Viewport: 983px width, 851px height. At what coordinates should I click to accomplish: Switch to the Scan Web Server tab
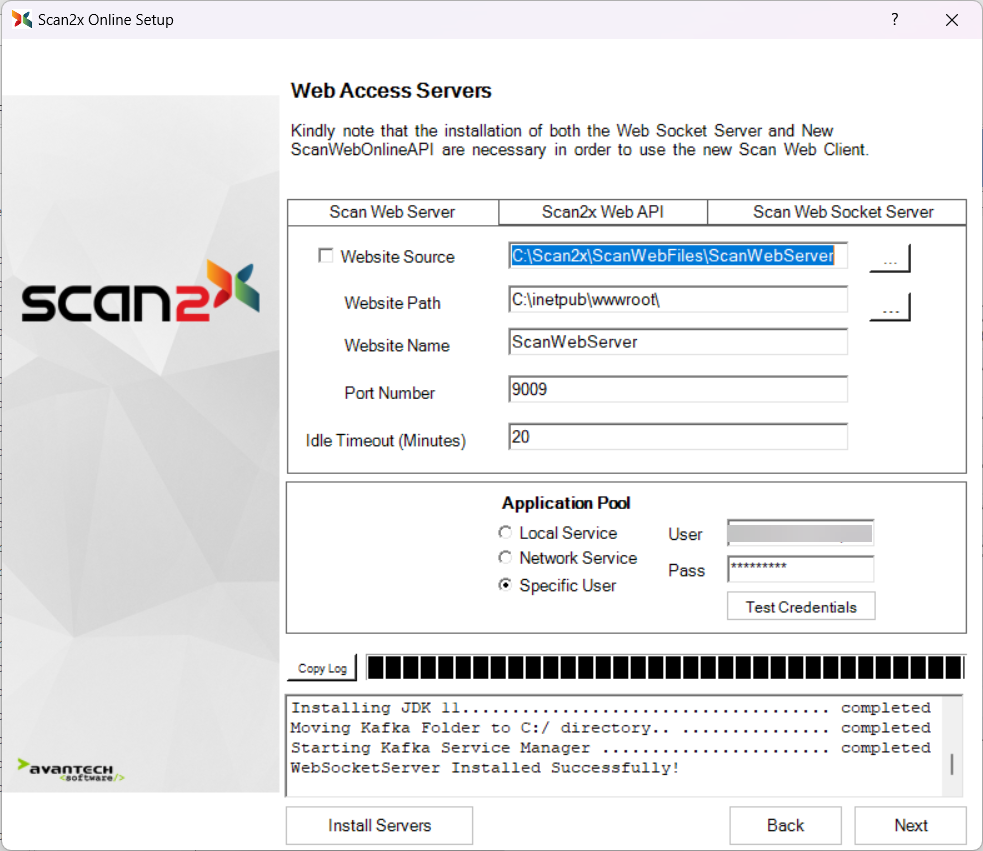[x=392, y=212]
